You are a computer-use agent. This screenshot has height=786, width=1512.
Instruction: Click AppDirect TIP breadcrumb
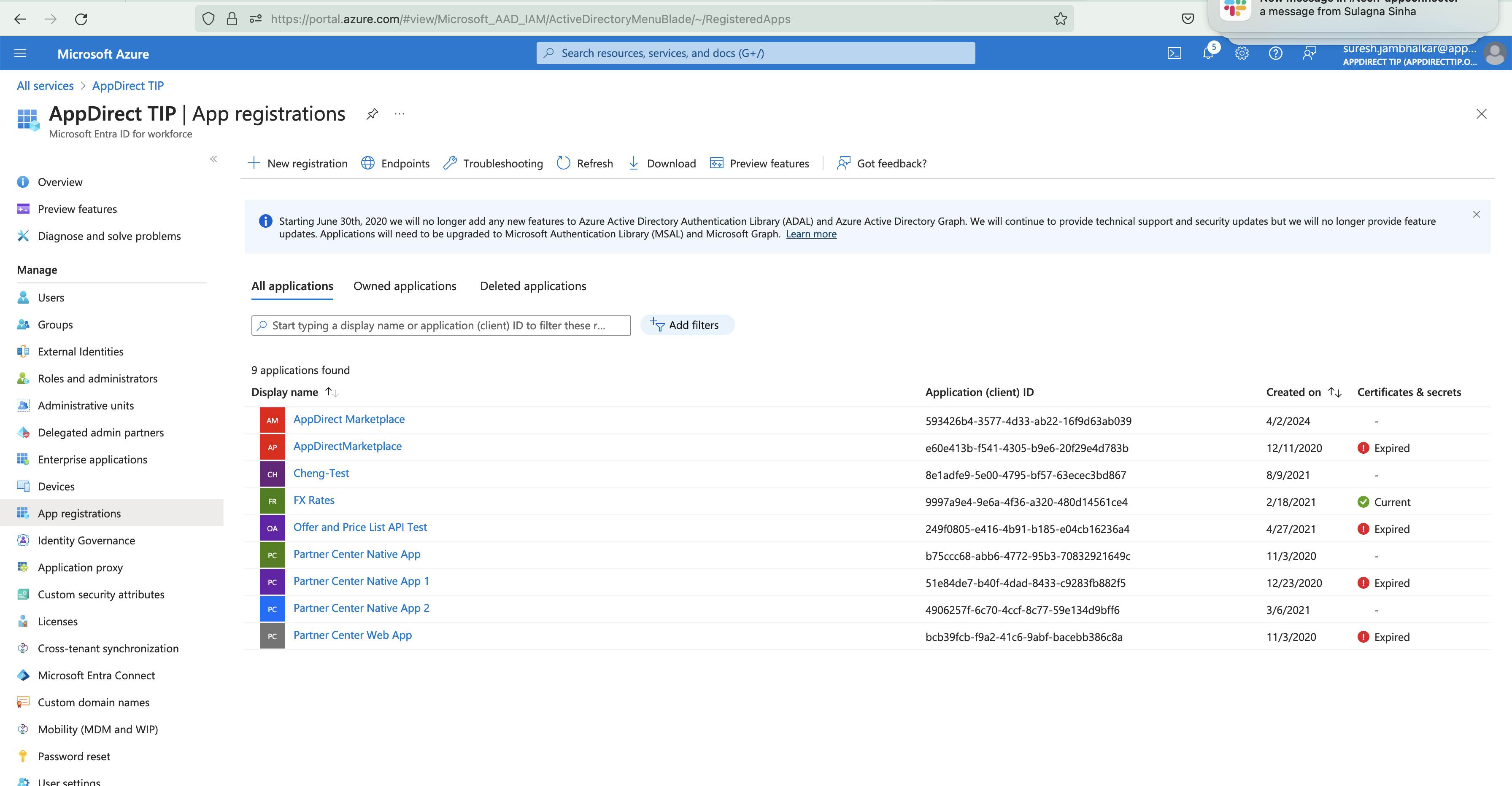pyautogui.click(x=128, y=86)
